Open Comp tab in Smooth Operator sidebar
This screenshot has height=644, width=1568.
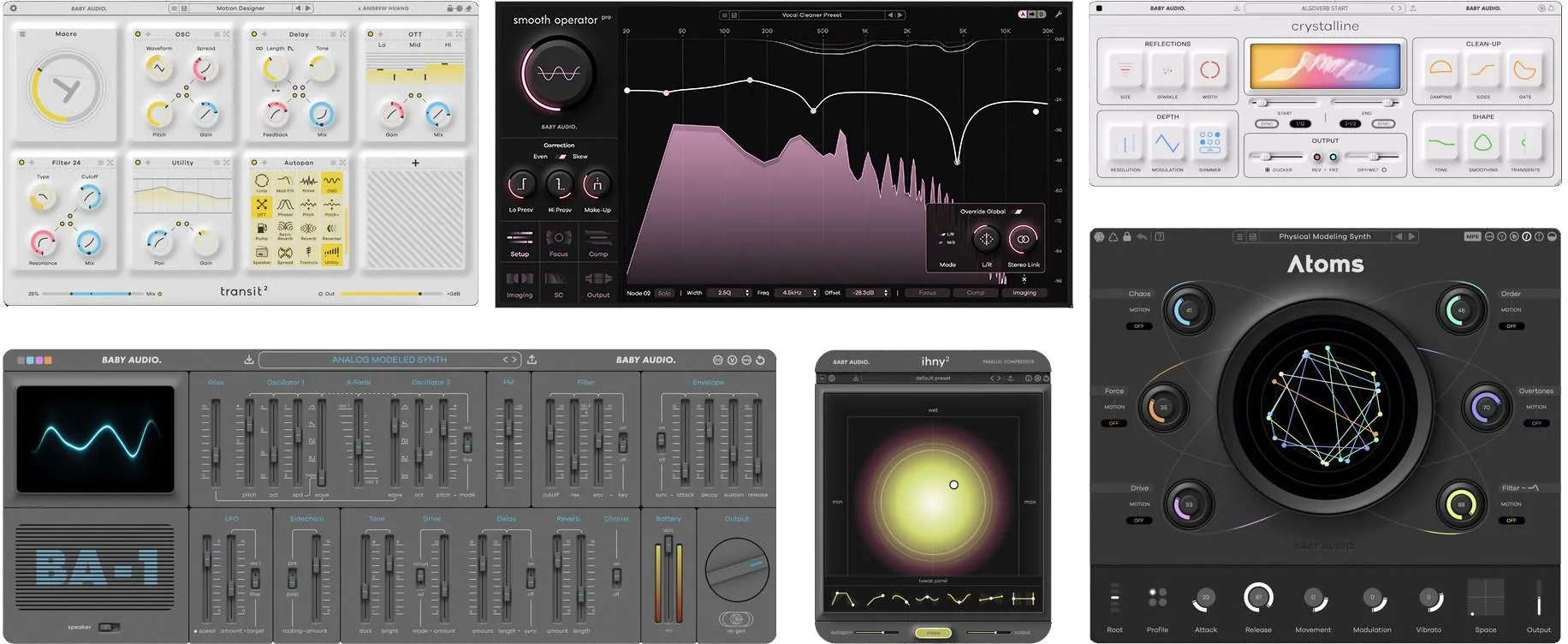click(598, 243)
